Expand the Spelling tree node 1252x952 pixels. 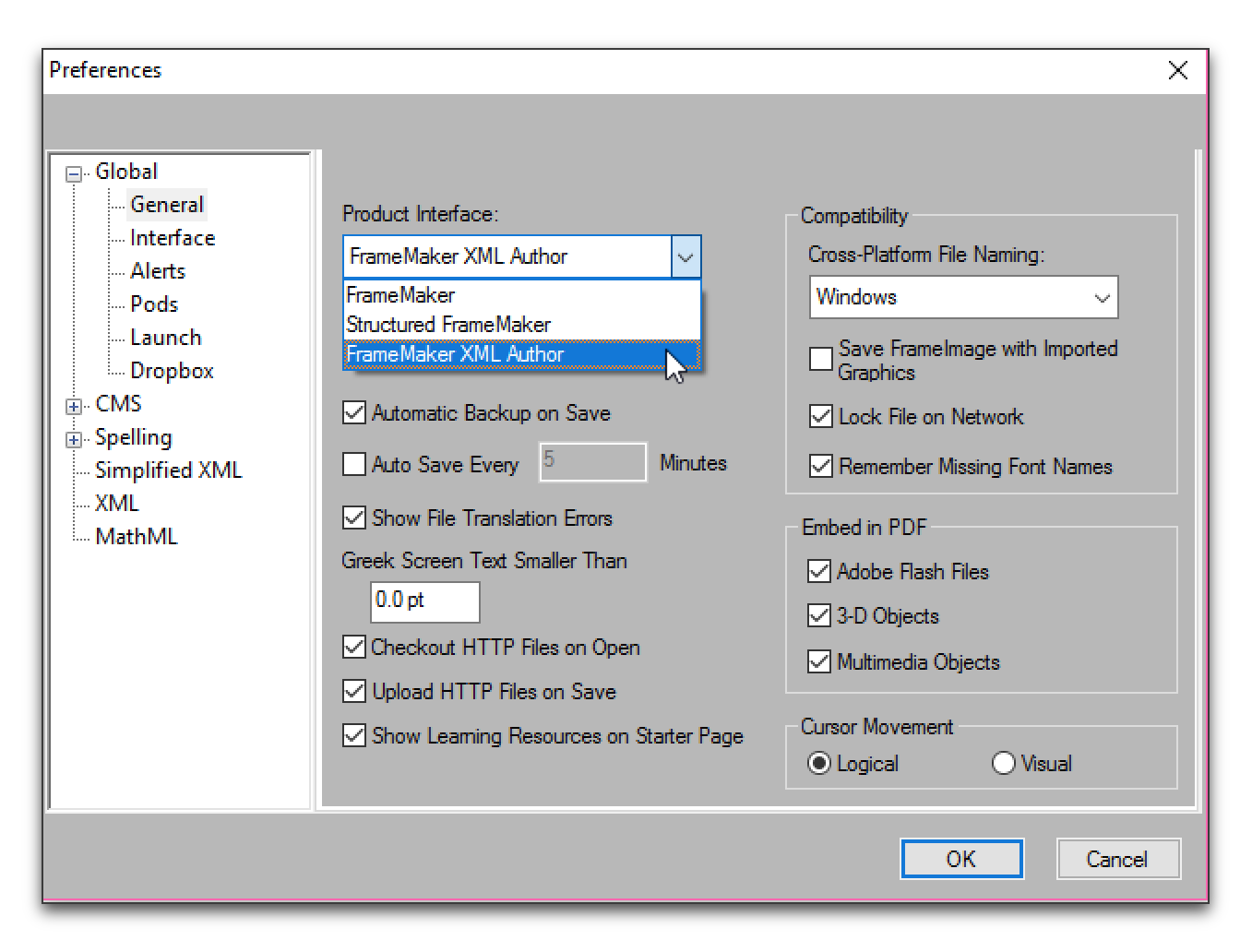(x=74, y=439)
